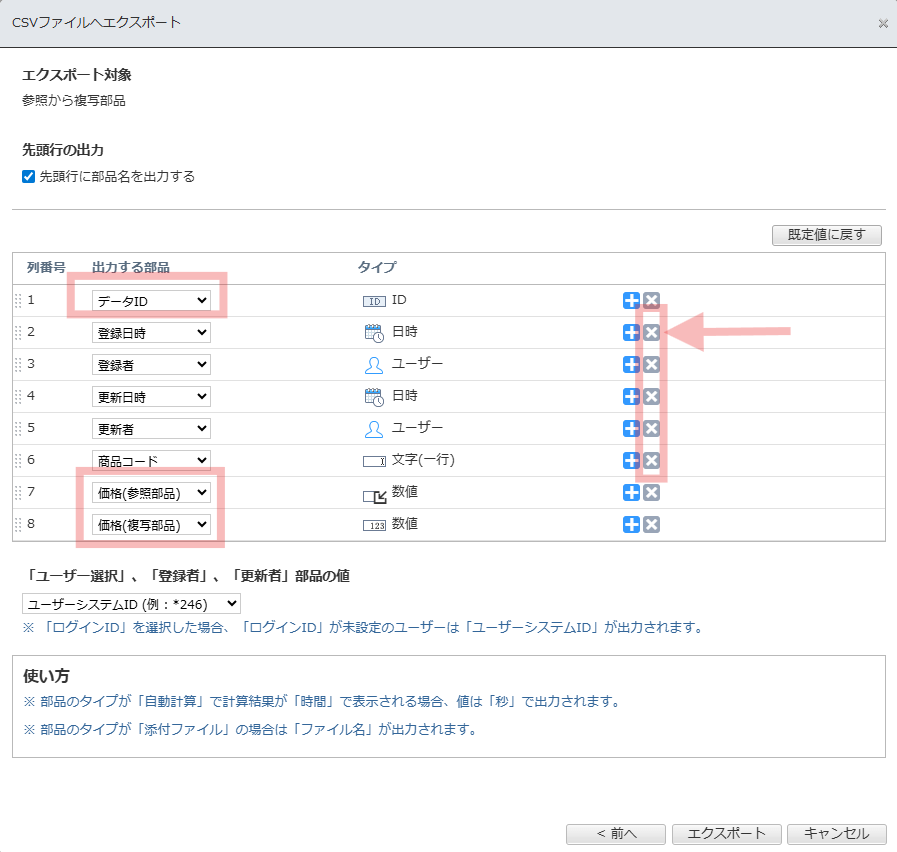The width and height of the screenshot is (897, 852).
Task: Open the 更新者 dropdown
Action: point(151,429)
